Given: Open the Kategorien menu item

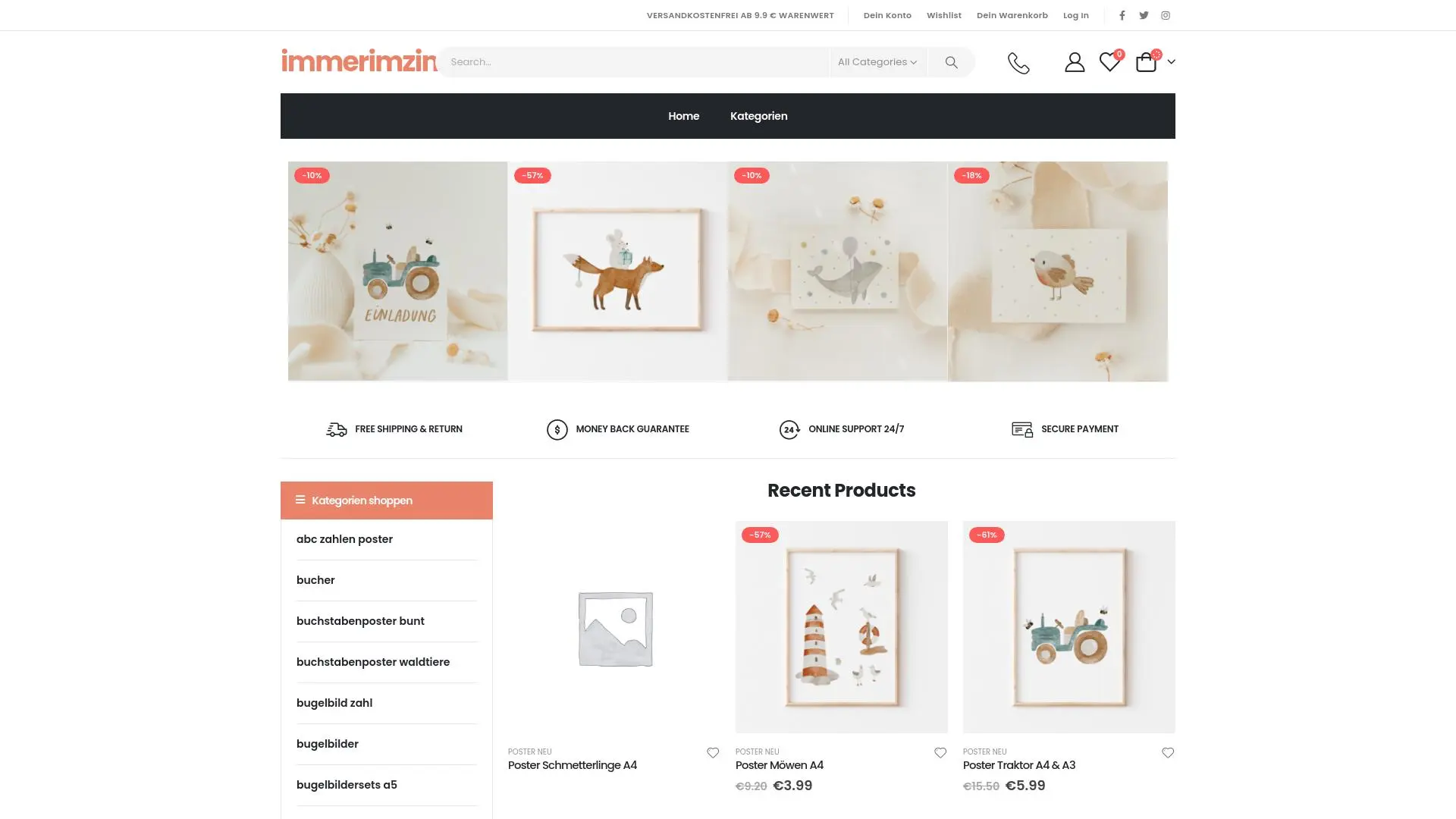Looking at the screenshot, I should (758, 116).
